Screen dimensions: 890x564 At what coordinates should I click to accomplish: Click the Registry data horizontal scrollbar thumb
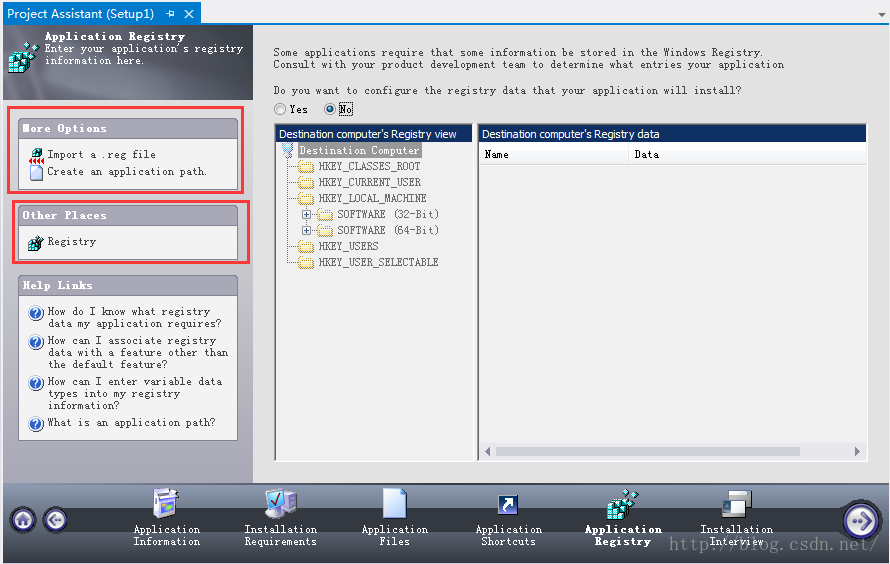point(648,452)
